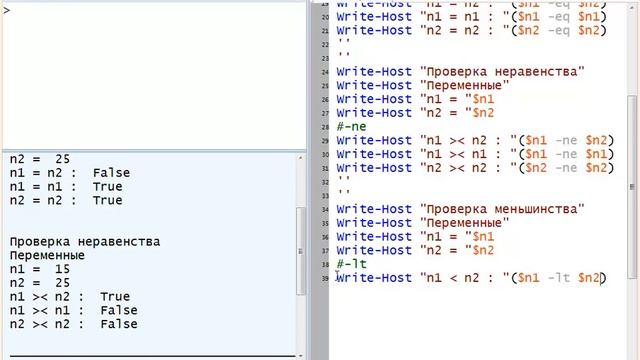Click the "-ne" operator on script line 29
Image resolution: width=640 pixels, height=360 pixels.
click(x=566, y=140)
